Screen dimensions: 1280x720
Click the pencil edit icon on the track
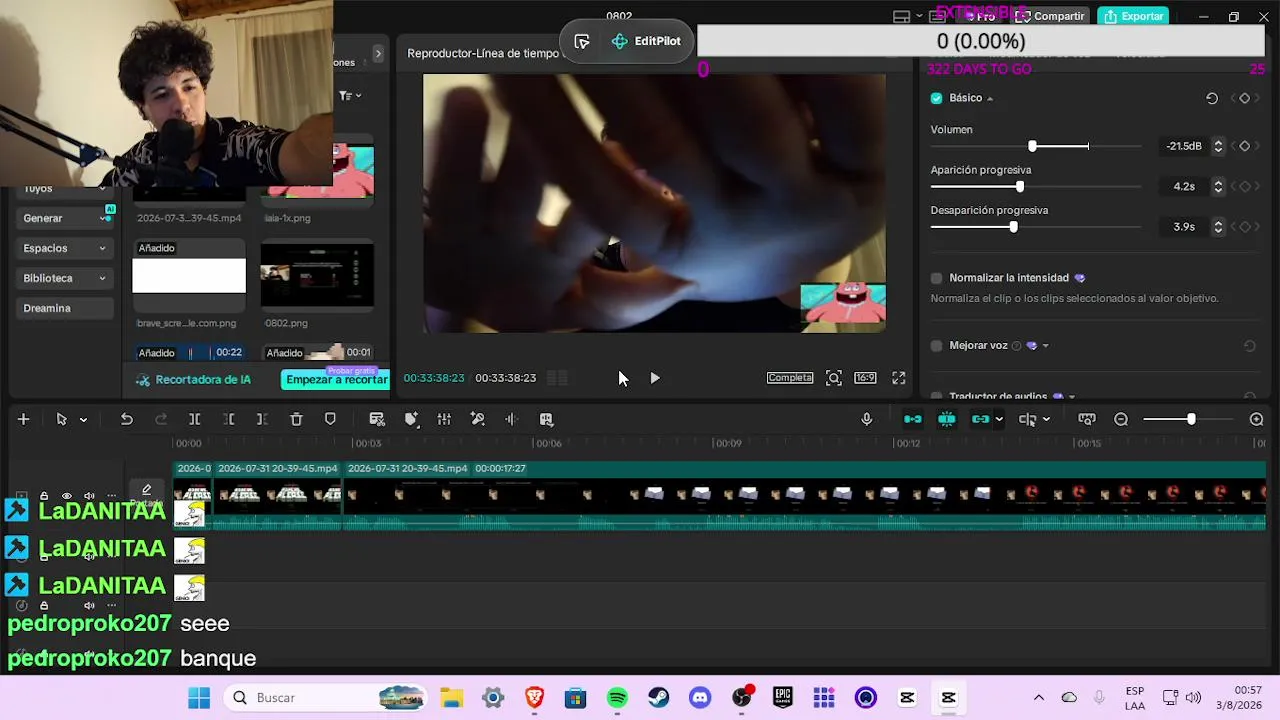point(146,489)
